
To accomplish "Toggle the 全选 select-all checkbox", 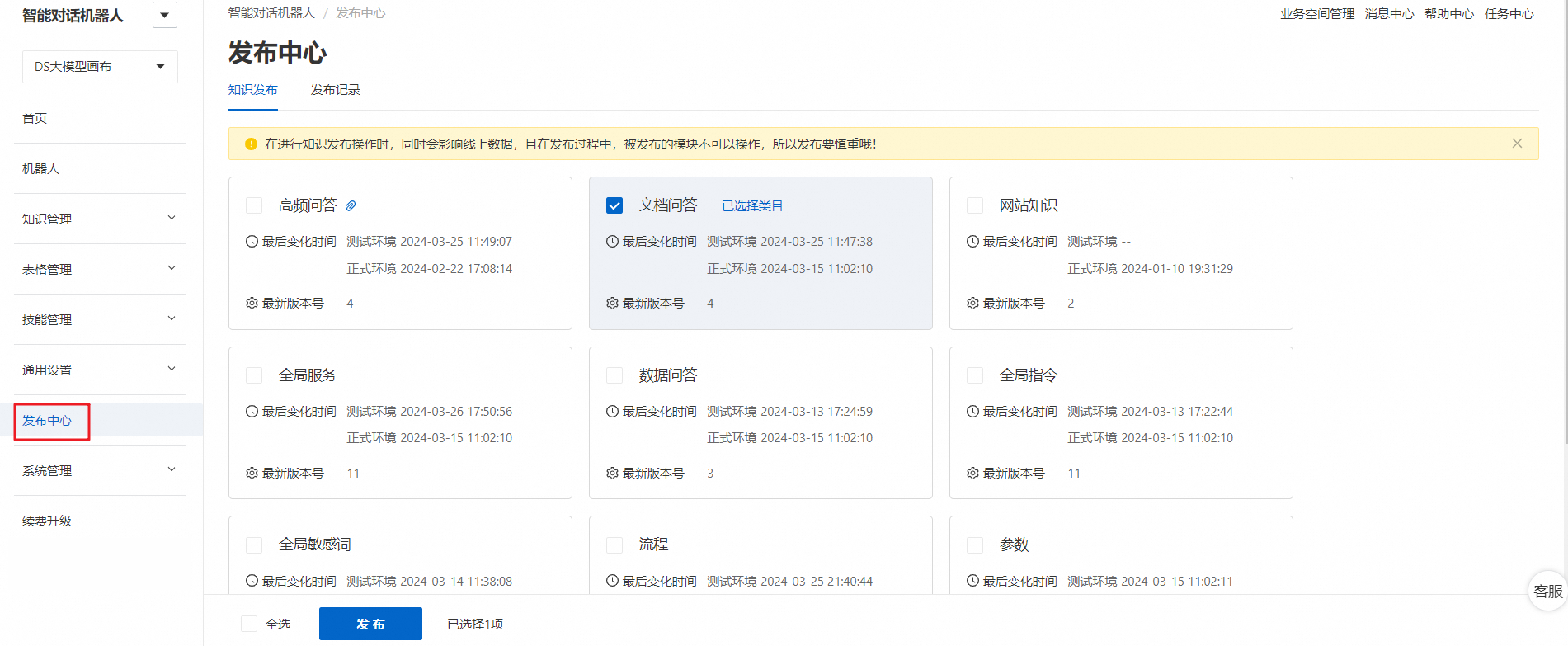I will coord(249,624).
